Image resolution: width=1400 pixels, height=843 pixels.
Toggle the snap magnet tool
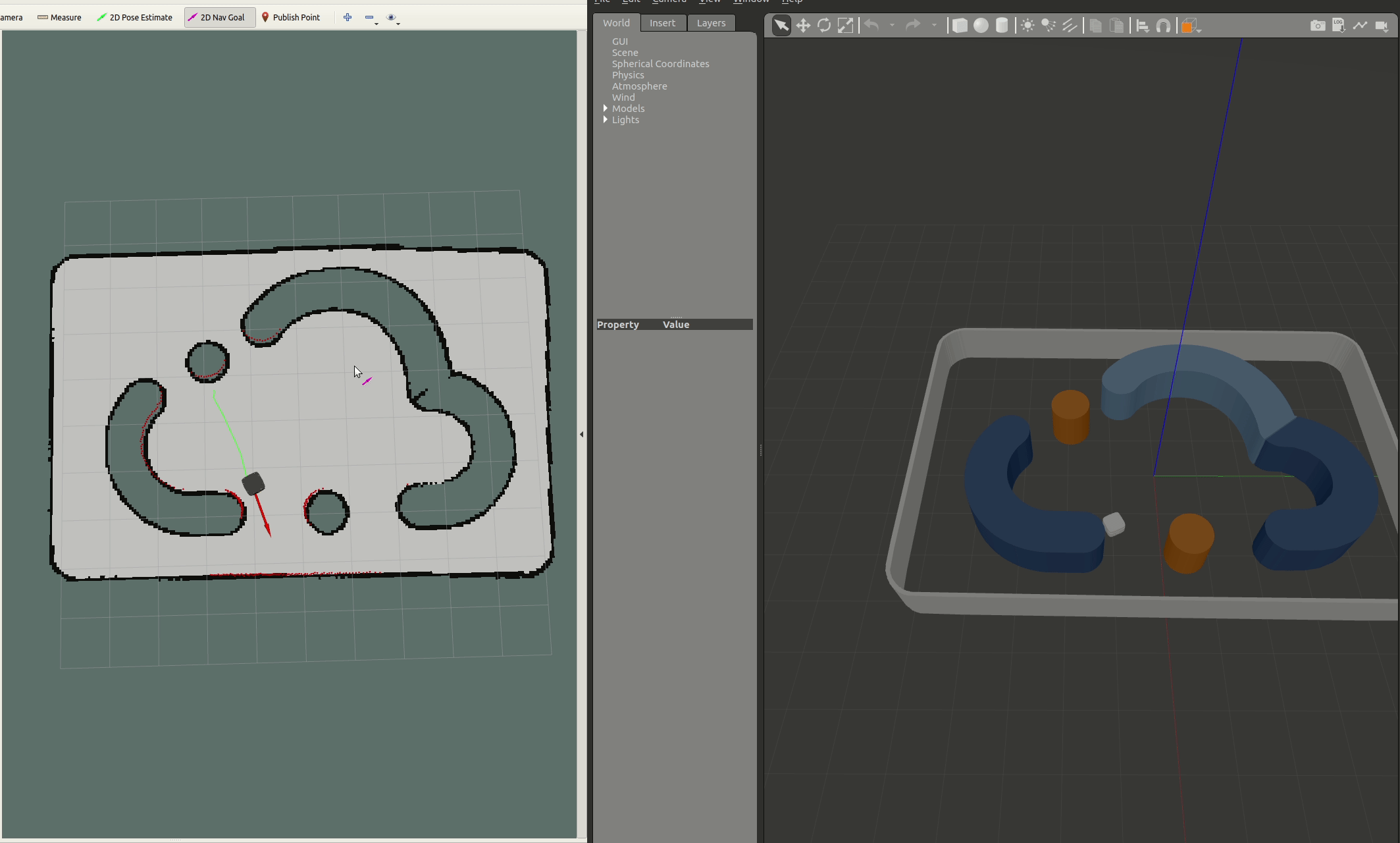1164,26
